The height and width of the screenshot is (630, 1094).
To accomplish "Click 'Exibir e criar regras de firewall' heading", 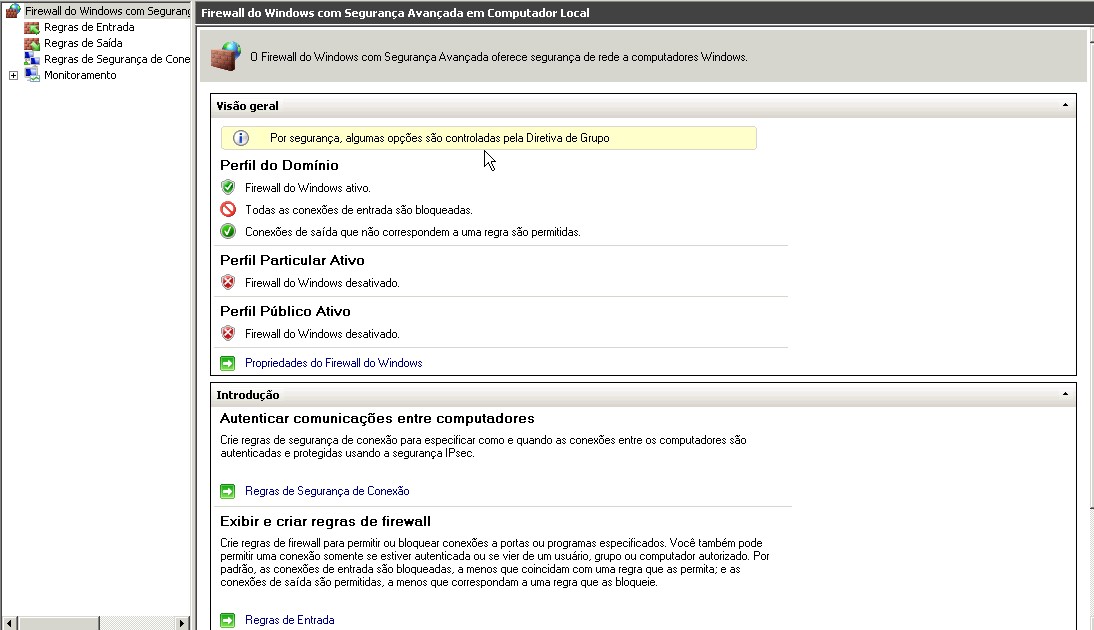I will (x=325, y=521).
